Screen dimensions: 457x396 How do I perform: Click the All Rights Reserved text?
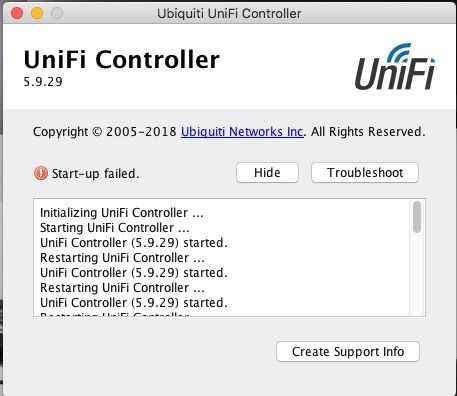pos(368,132)
